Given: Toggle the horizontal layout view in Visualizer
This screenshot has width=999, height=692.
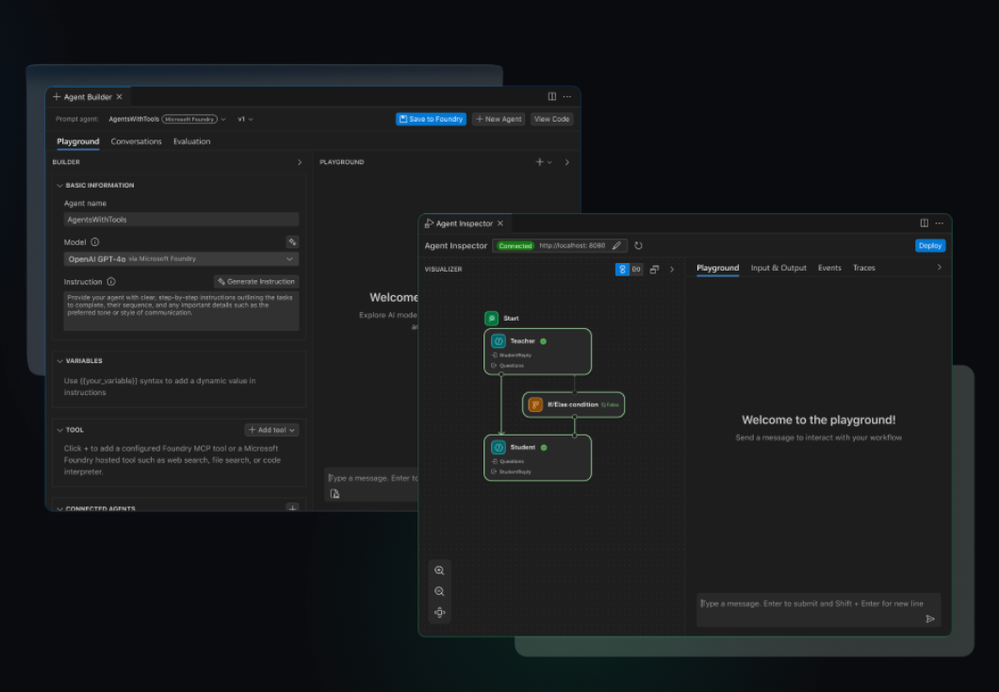Looking at the screenshot, I should pyautogui.click(x=636, y=270).
